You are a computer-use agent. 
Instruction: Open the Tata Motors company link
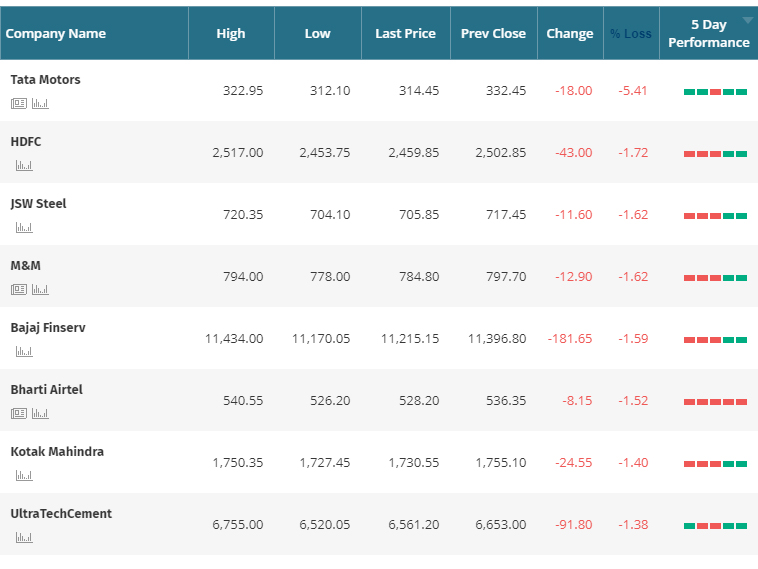pyautogui.click(x=45, y=80)
